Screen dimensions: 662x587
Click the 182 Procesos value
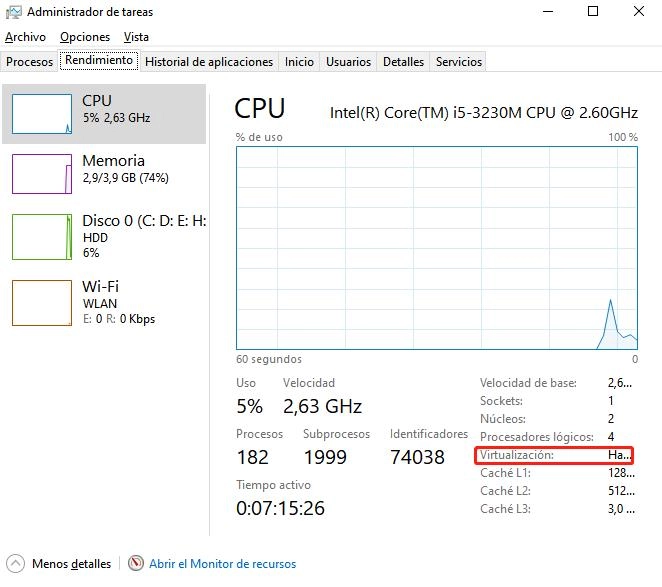coord(252,457)
